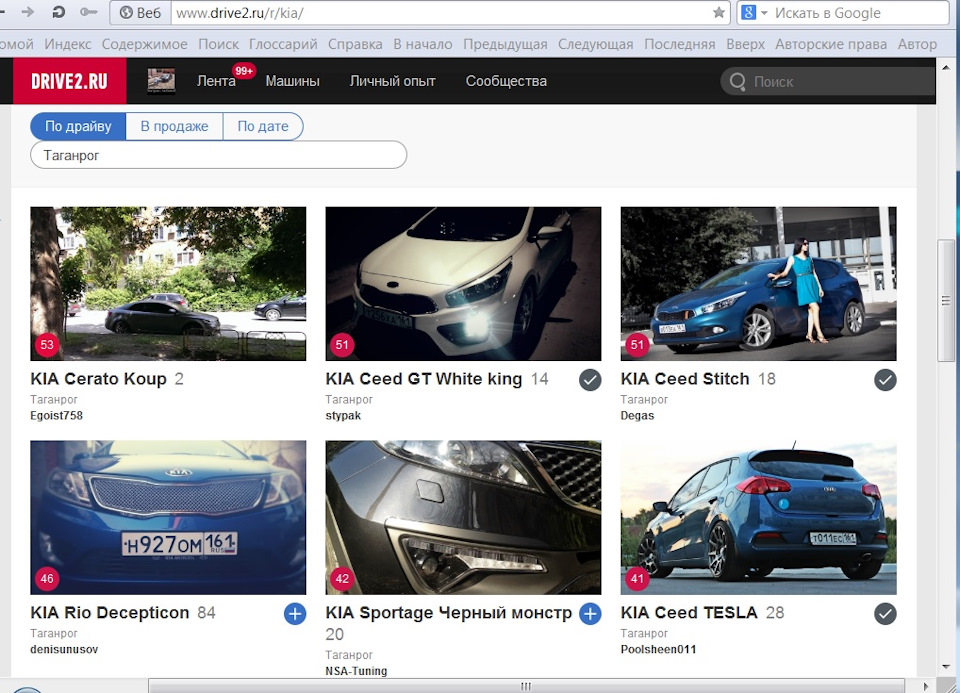Click the Следующая navigation bar item
This screenshot has height=693, width=960.
(595, 44)
